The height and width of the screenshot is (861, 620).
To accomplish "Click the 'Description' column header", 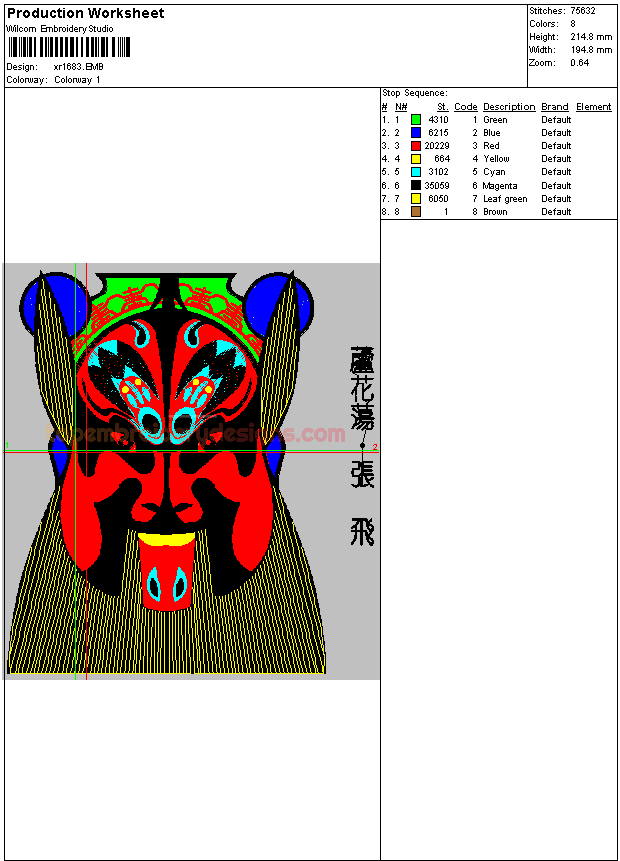I will 509,107.
